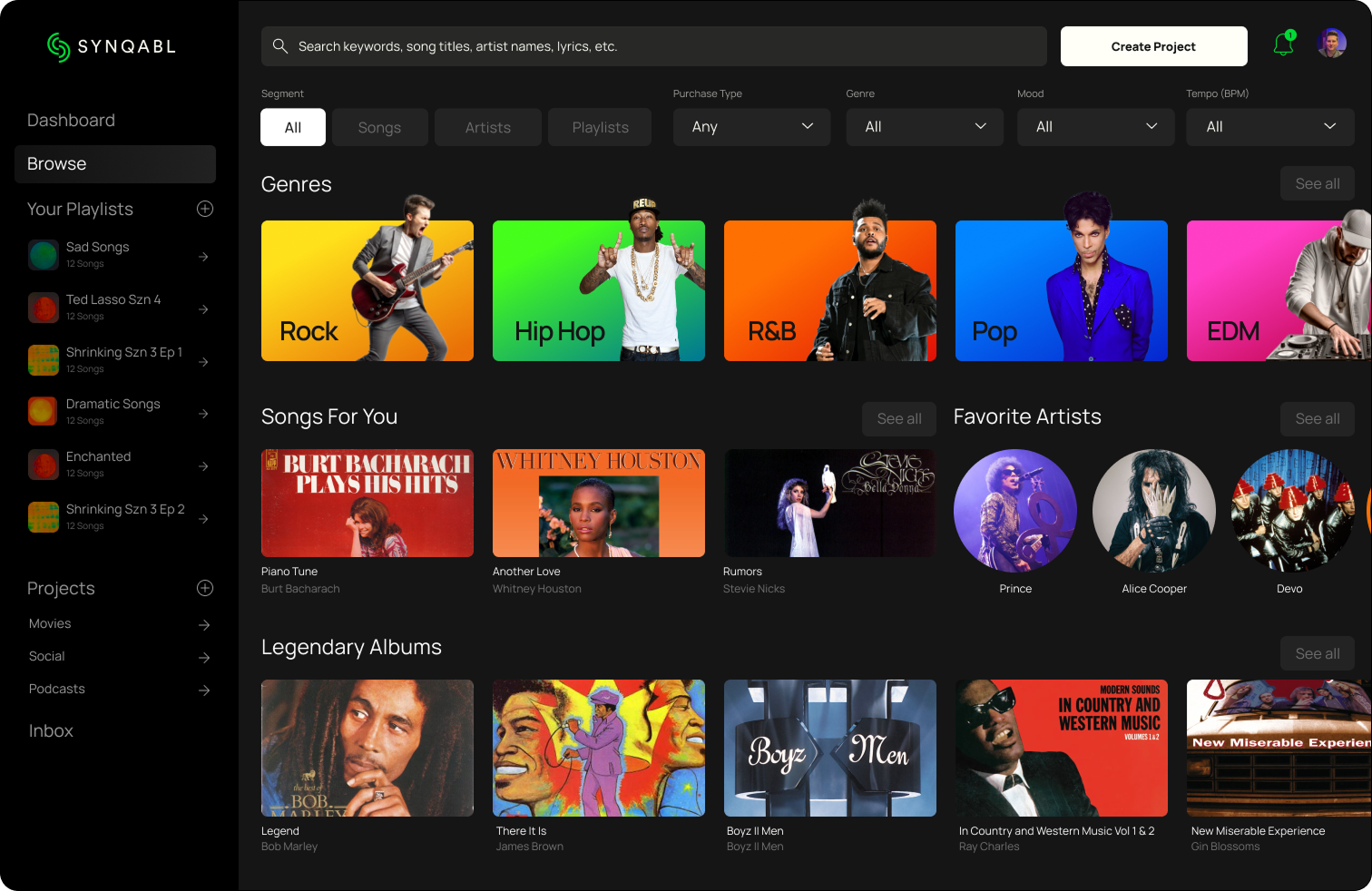Open Sad Songs playlist arrow
Image resolution: width=1372 pixels, height=891 pixels.
(204, 257)
